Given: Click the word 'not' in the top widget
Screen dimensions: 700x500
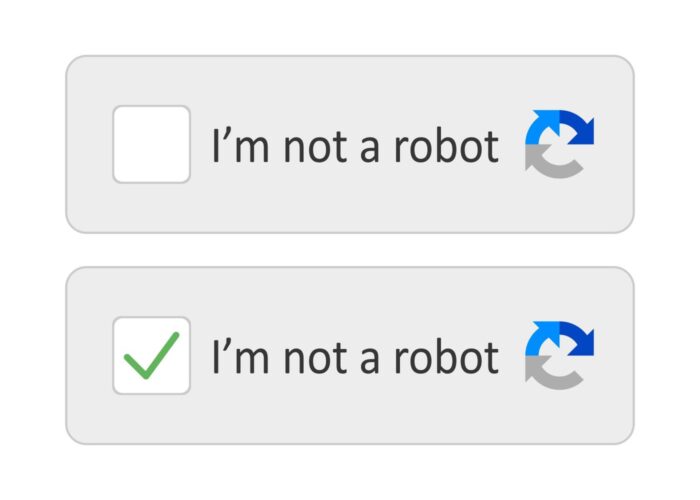Looking at the screenshot, I should (x=315, y=147).
